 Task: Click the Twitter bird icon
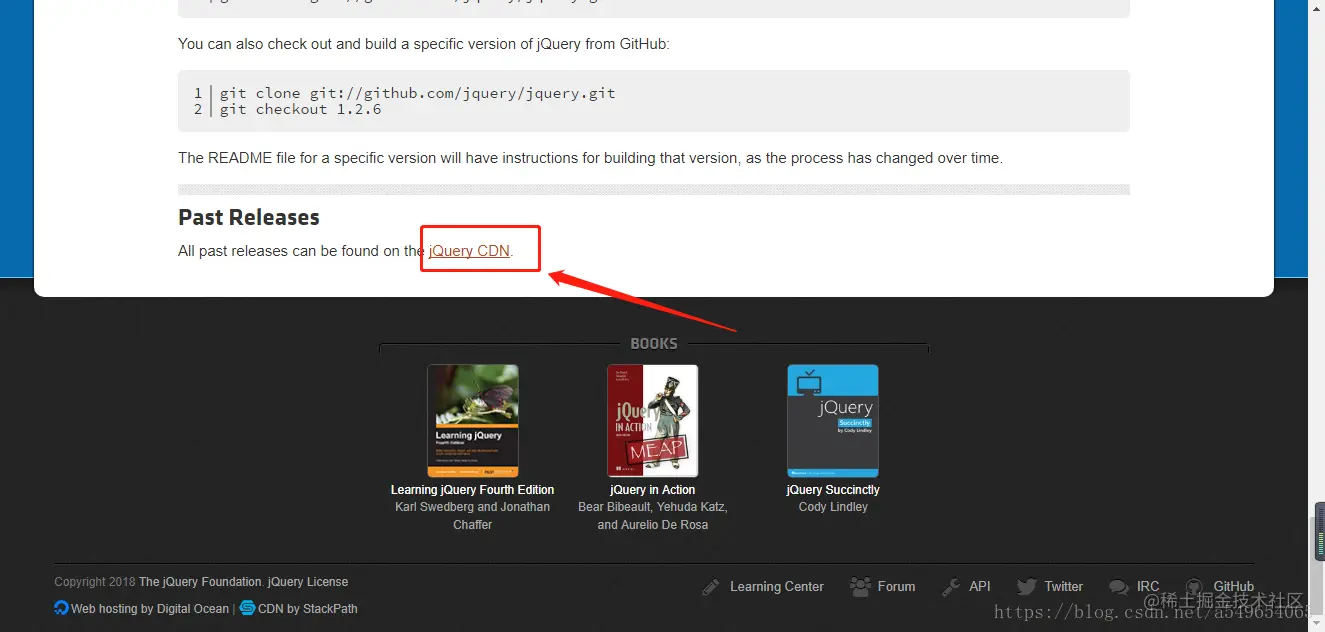pos(1026,587)
